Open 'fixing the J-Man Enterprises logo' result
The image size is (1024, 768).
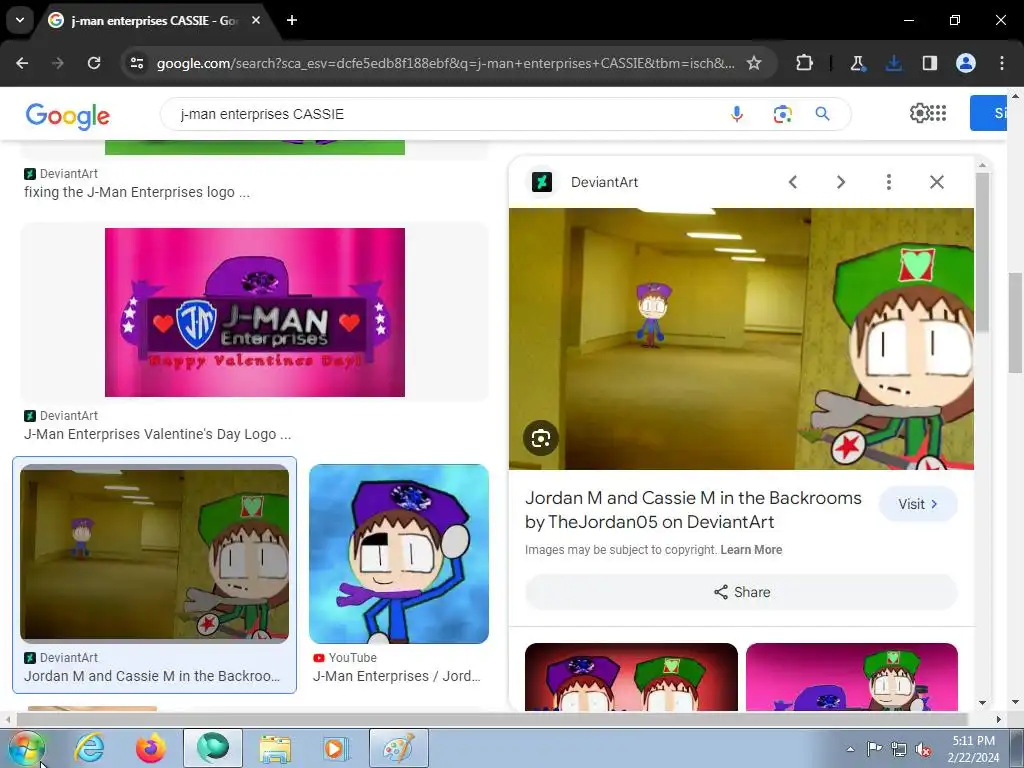click(136, 192)
